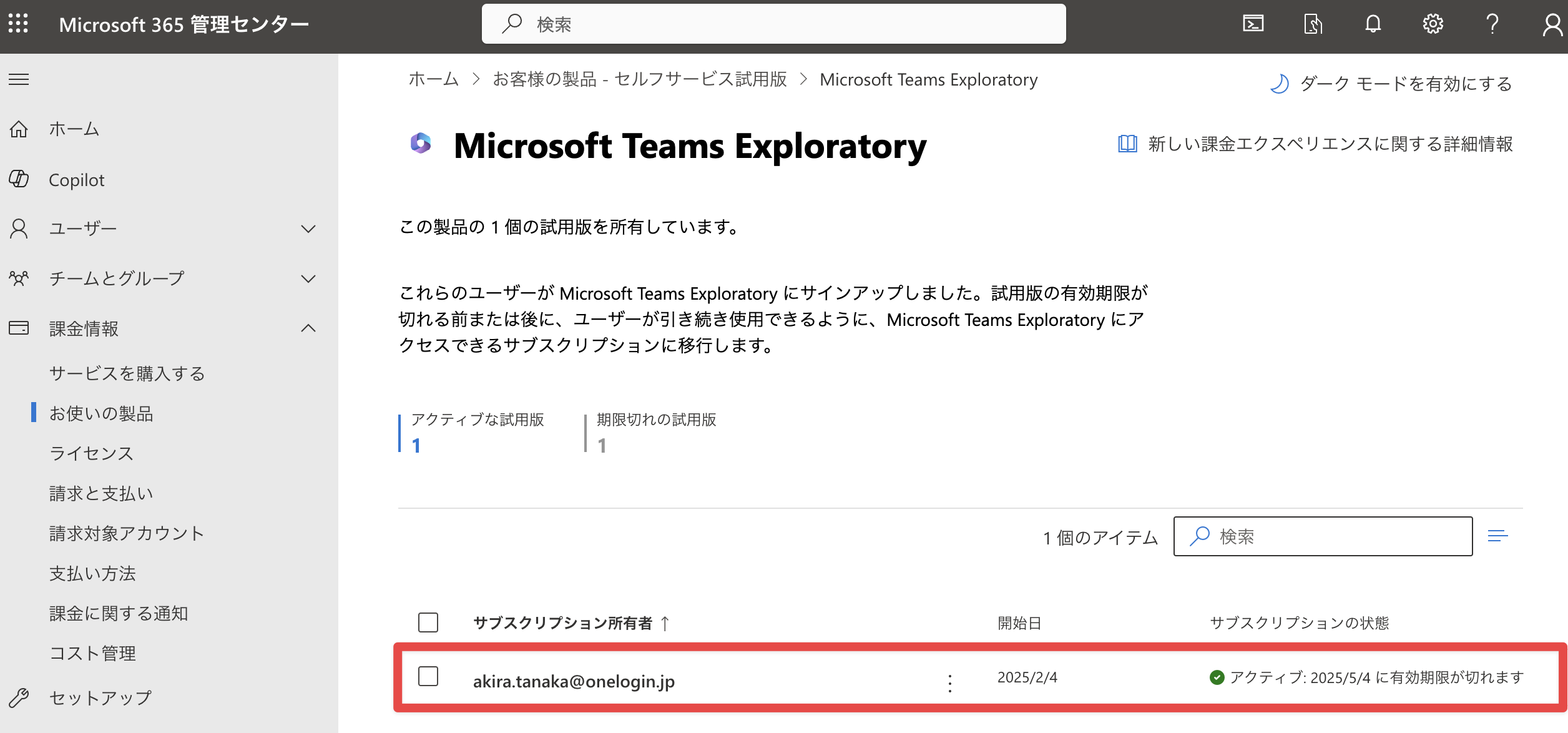1568x733 pixels.
Task: Click the setup wrench icon in sidebar
Action: click(19, 697)
